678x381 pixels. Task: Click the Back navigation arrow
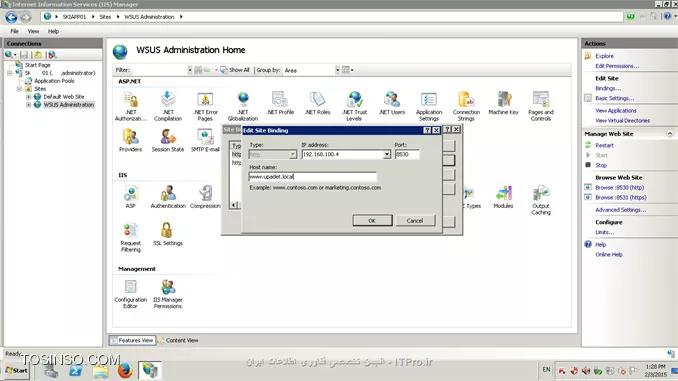coord(11,17)
